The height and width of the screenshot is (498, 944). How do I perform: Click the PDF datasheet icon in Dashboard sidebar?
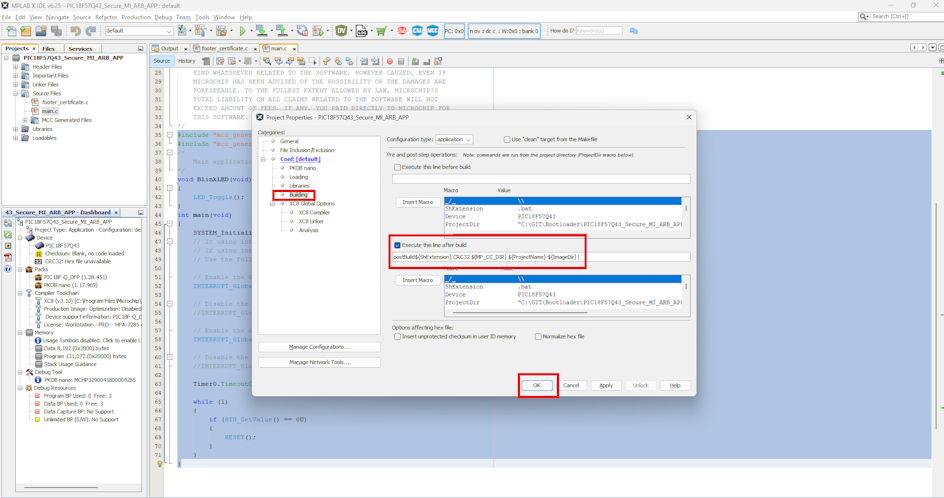8,257
